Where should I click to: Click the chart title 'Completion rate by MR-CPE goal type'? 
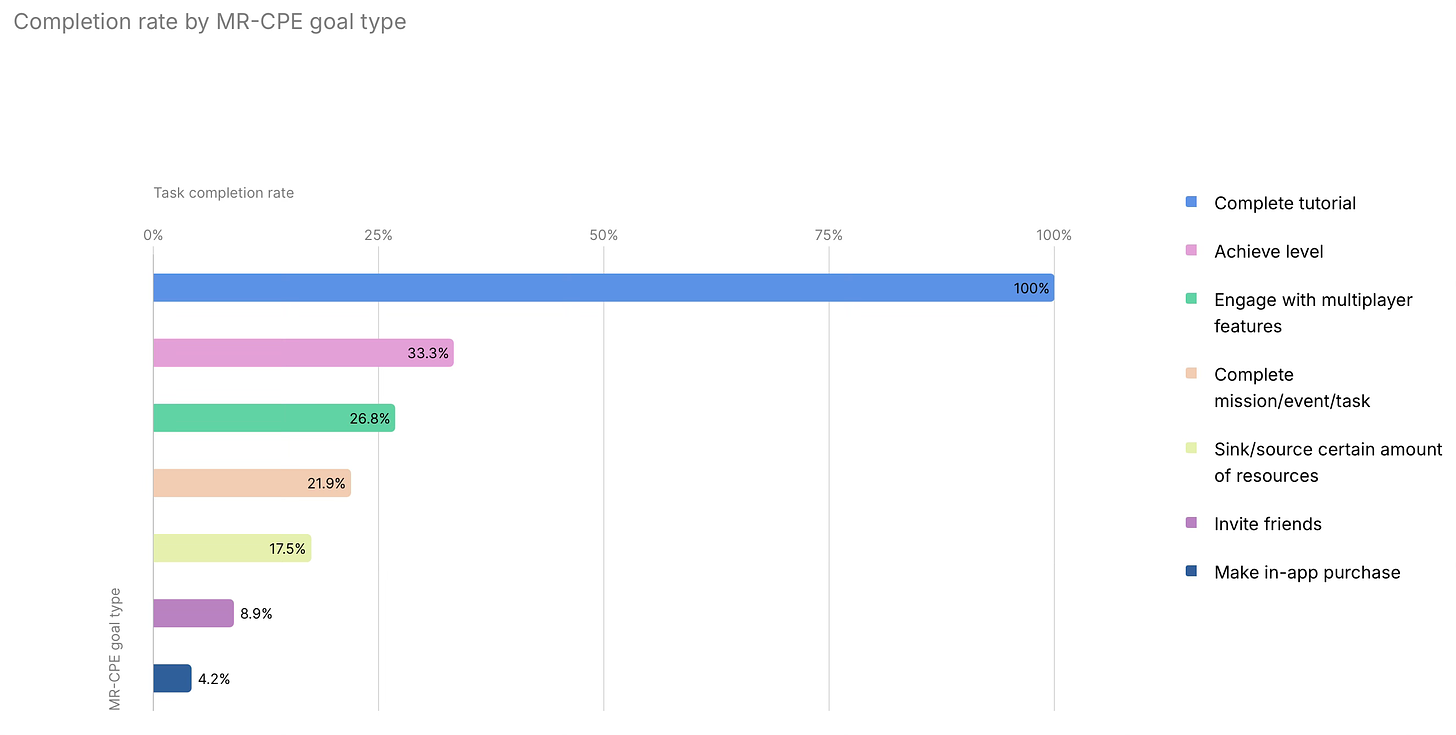(x=210, y=22)
